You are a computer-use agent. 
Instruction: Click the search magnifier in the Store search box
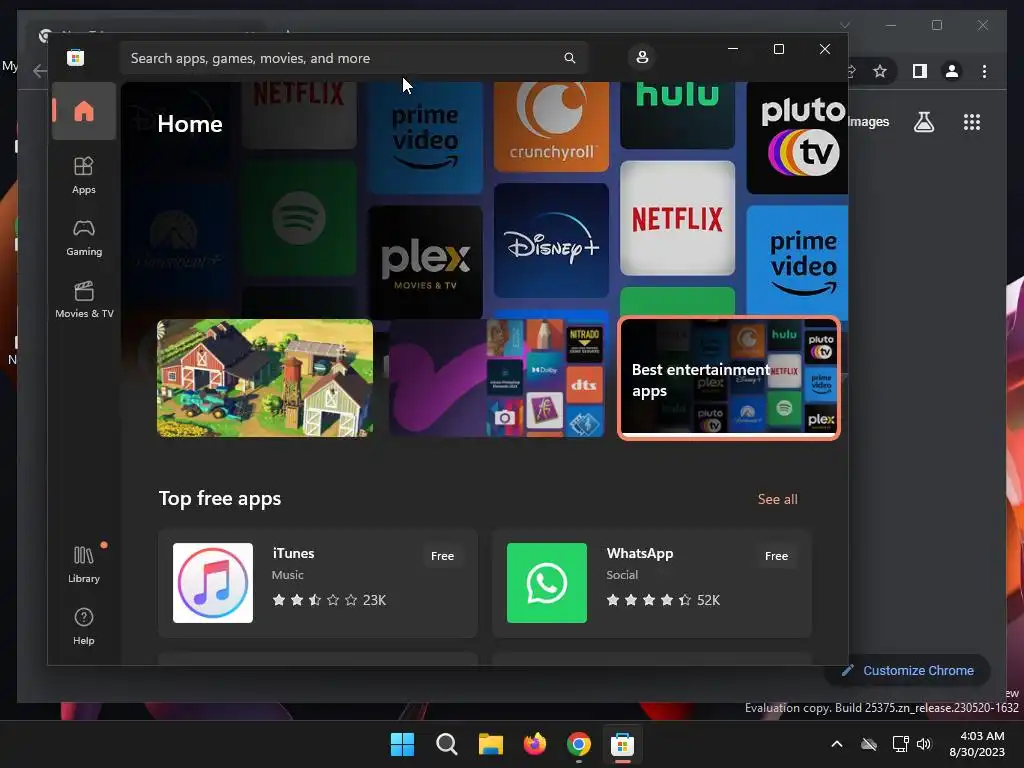(x=569, y=58)
